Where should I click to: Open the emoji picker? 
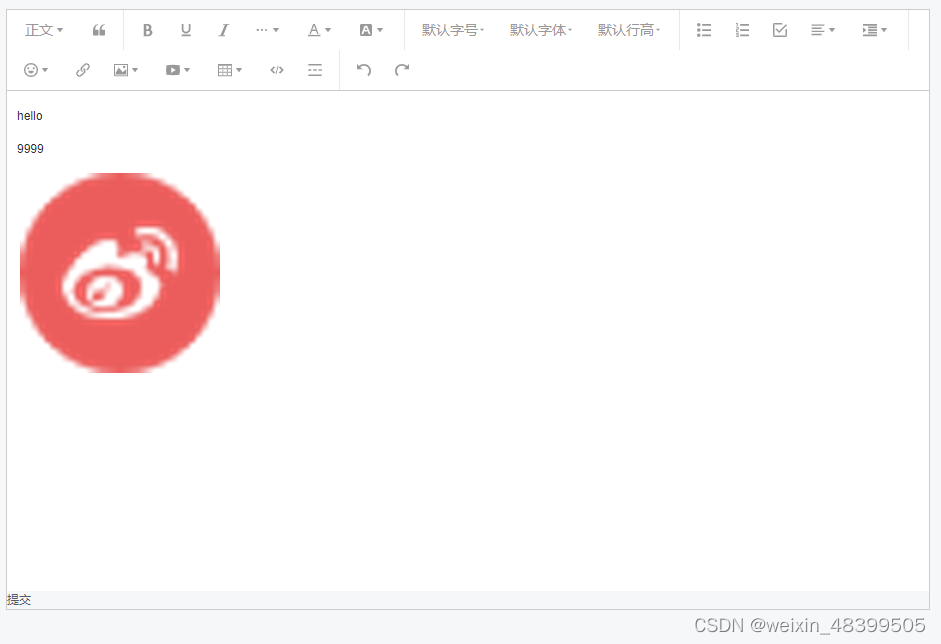[x=36, y=70]
